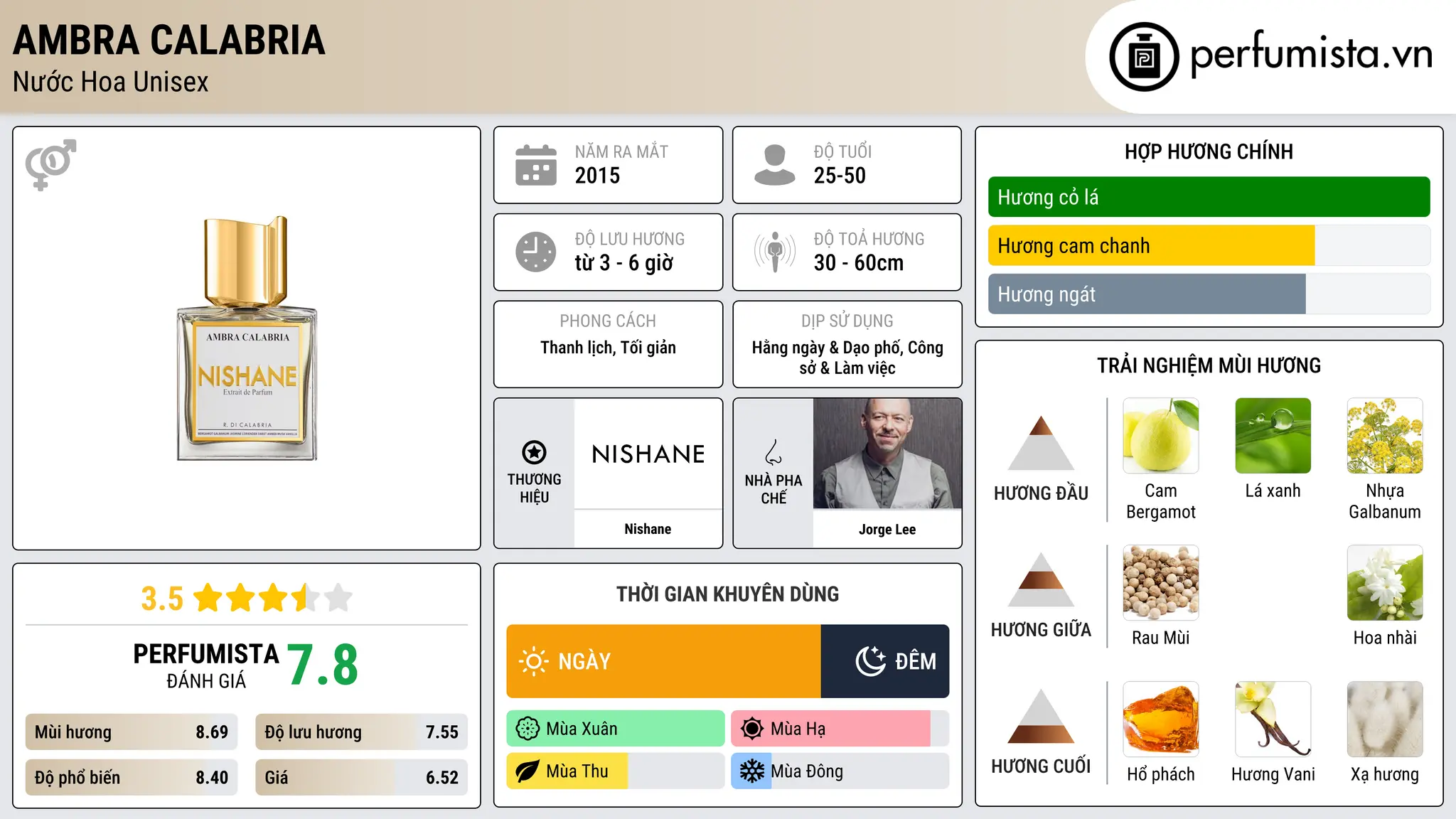Click the 7.8 Perfumista score

coord(322,665)
